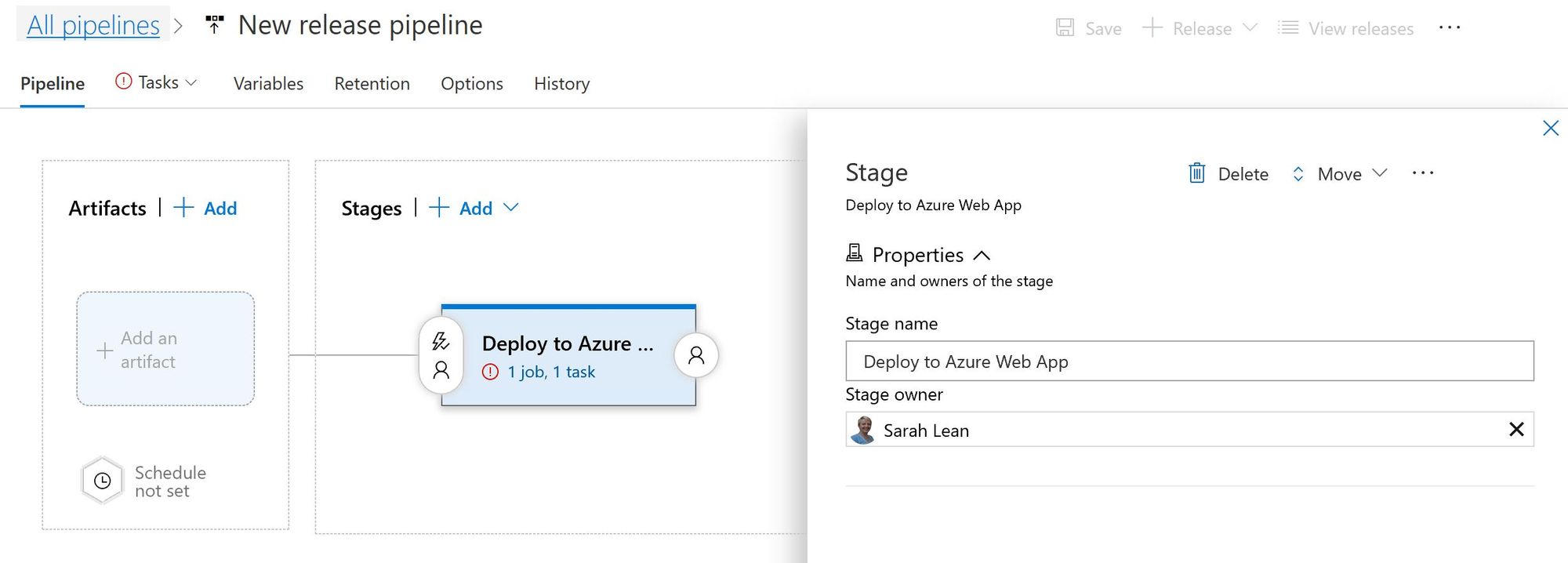Open post-deployment conditions person icon
Viewport: 1568px width, 563px height.
(696, 355)
